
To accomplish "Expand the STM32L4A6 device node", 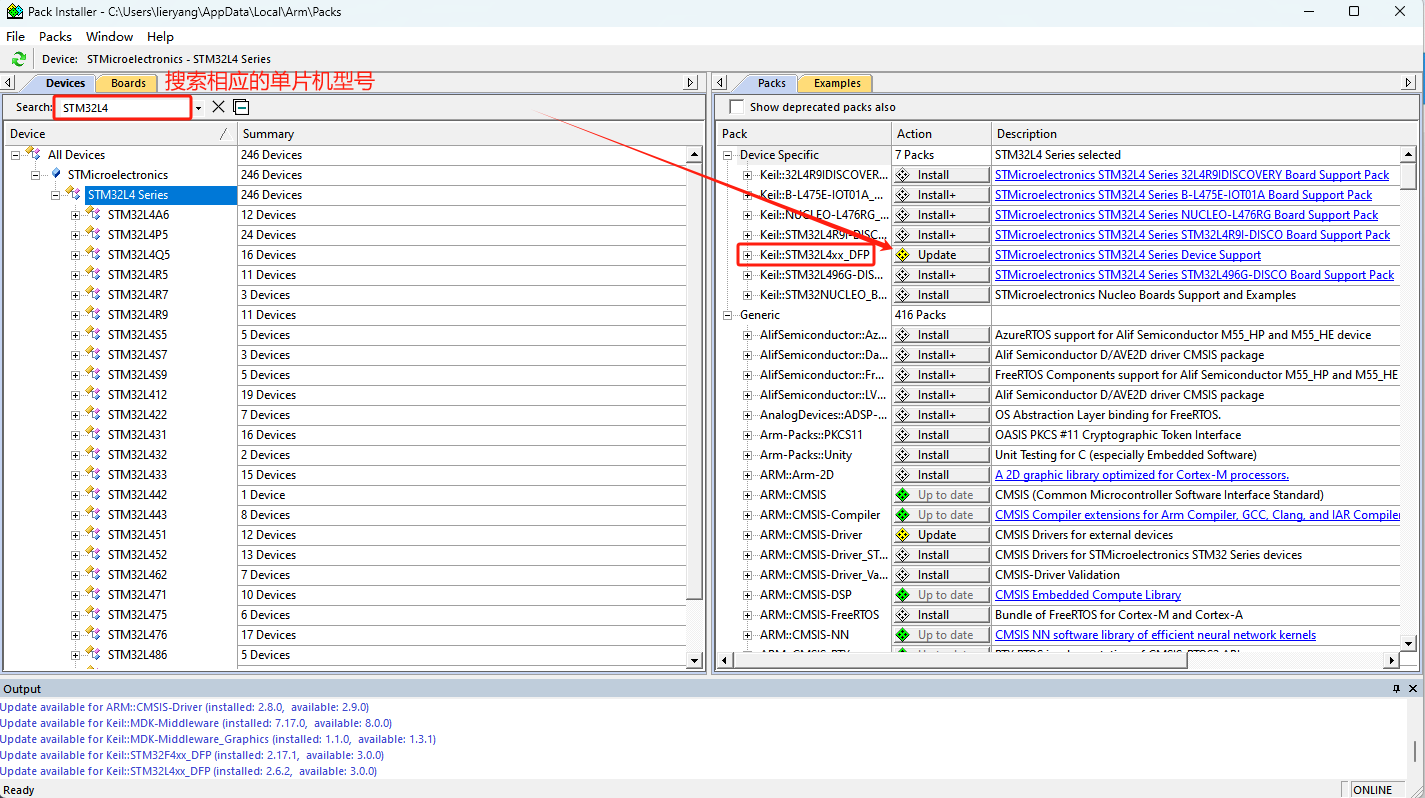I will click(x=75, y=215).
